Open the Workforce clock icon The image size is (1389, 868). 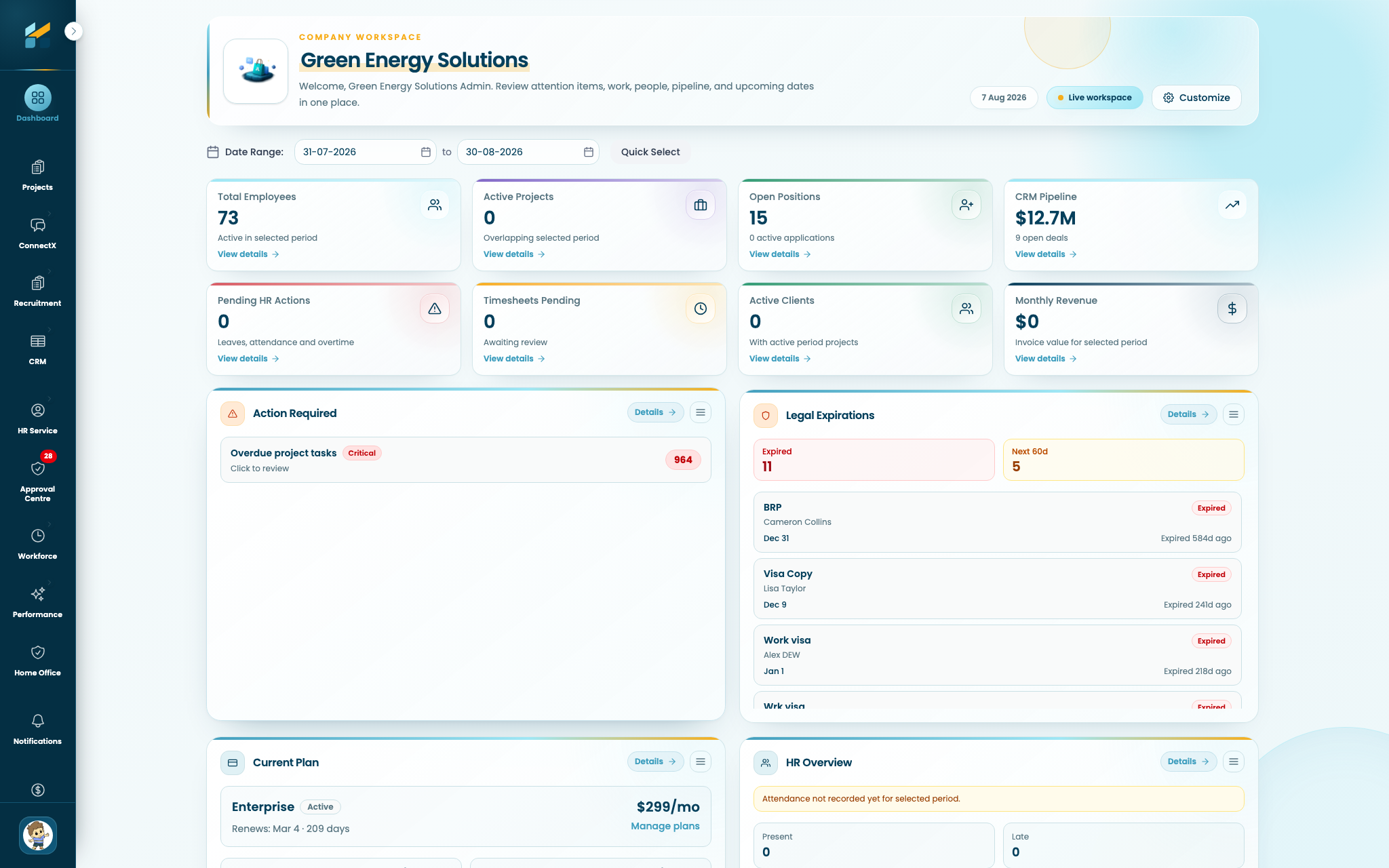tap(37, 536)
